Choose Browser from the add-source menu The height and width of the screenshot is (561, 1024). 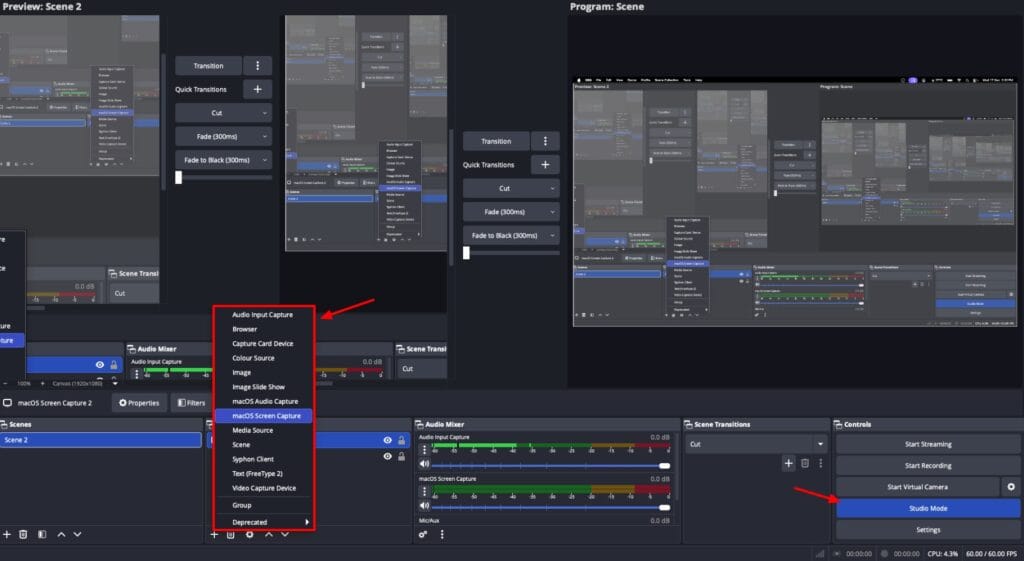pos(245,329)
